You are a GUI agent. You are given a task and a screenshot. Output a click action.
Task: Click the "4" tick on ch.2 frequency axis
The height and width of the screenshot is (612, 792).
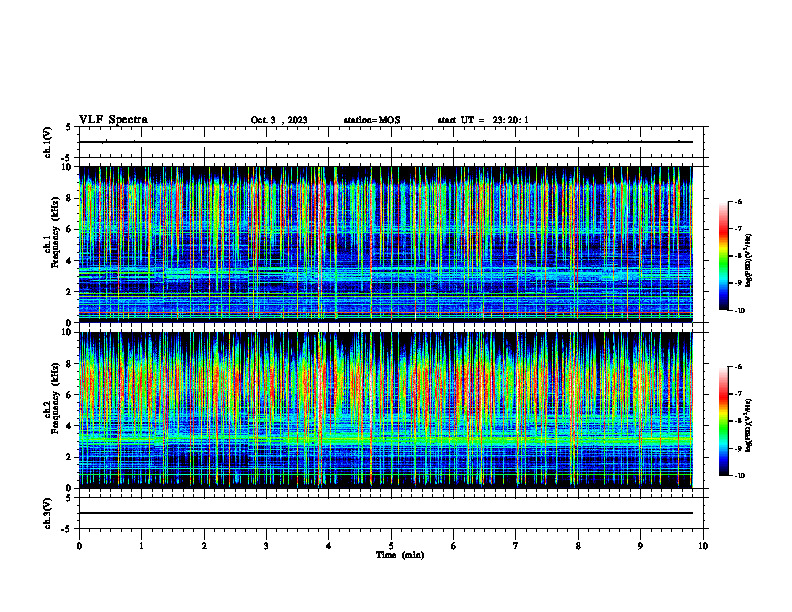tap(70, 426)
